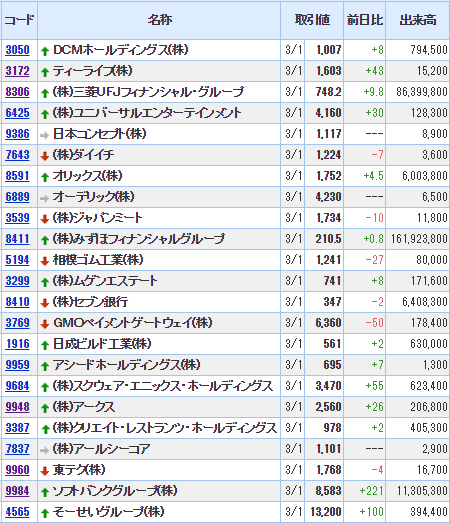The image size is (450, 523).
Task: Click gray flat arrow beside 日本コンセプト
Action: [x=45, y=135]
